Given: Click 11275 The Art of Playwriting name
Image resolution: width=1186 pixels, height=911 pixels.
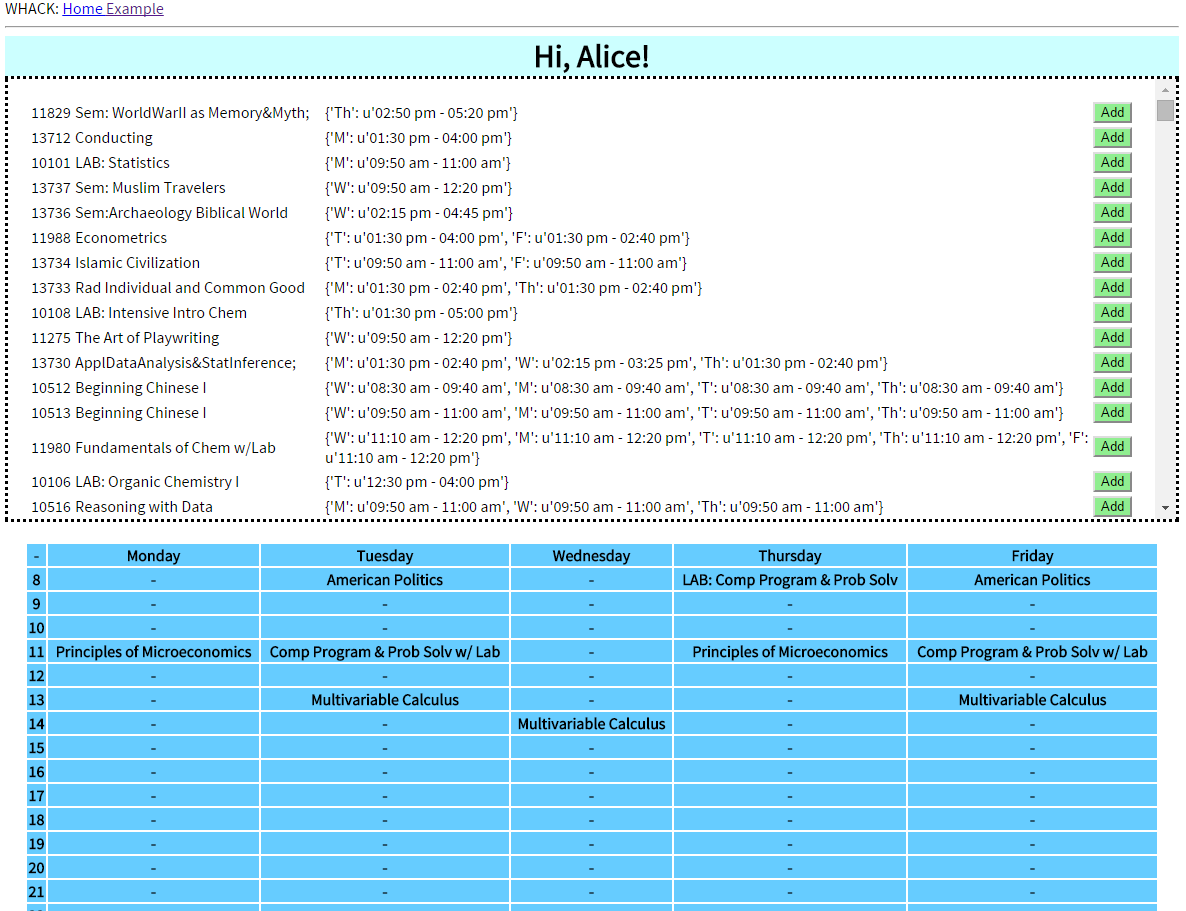Looking at the screenshot, I should (125, 337).
